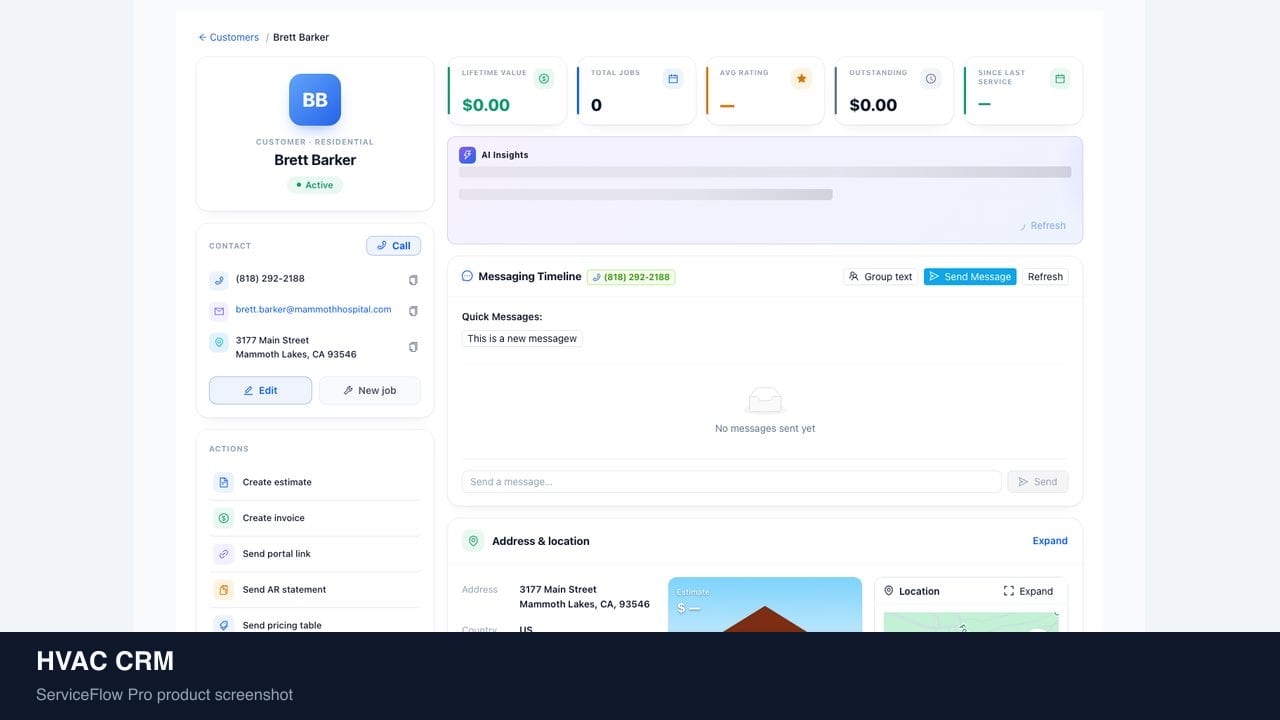Click the Send button next to message box
The image size is (1280, 720).
coord(1038,482)
